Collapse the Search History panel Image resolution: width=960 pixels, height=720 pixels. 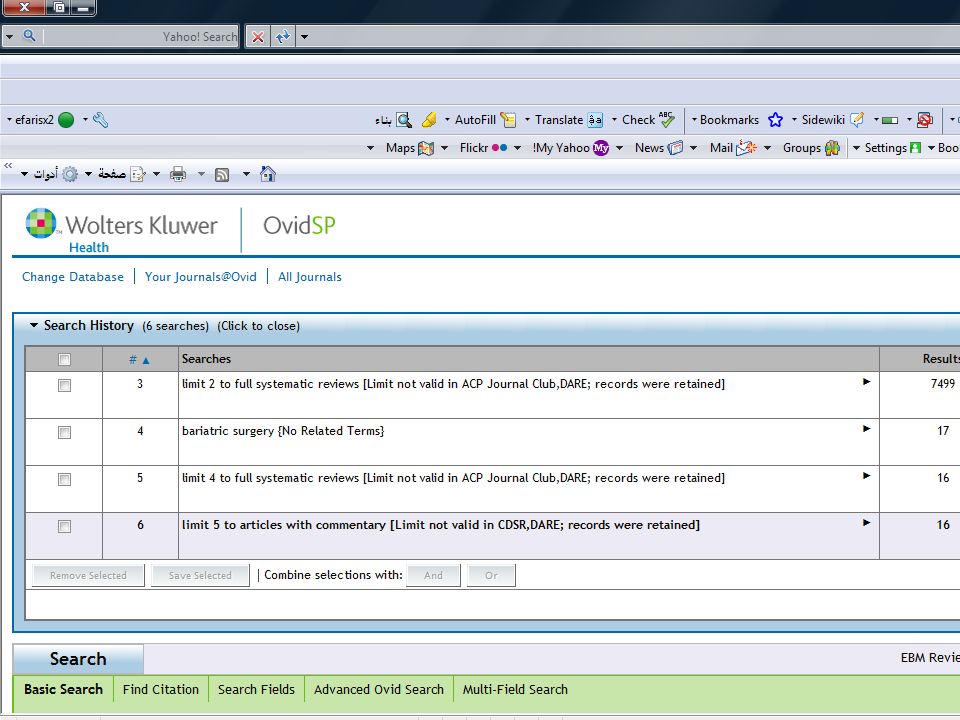pos(34,325)
